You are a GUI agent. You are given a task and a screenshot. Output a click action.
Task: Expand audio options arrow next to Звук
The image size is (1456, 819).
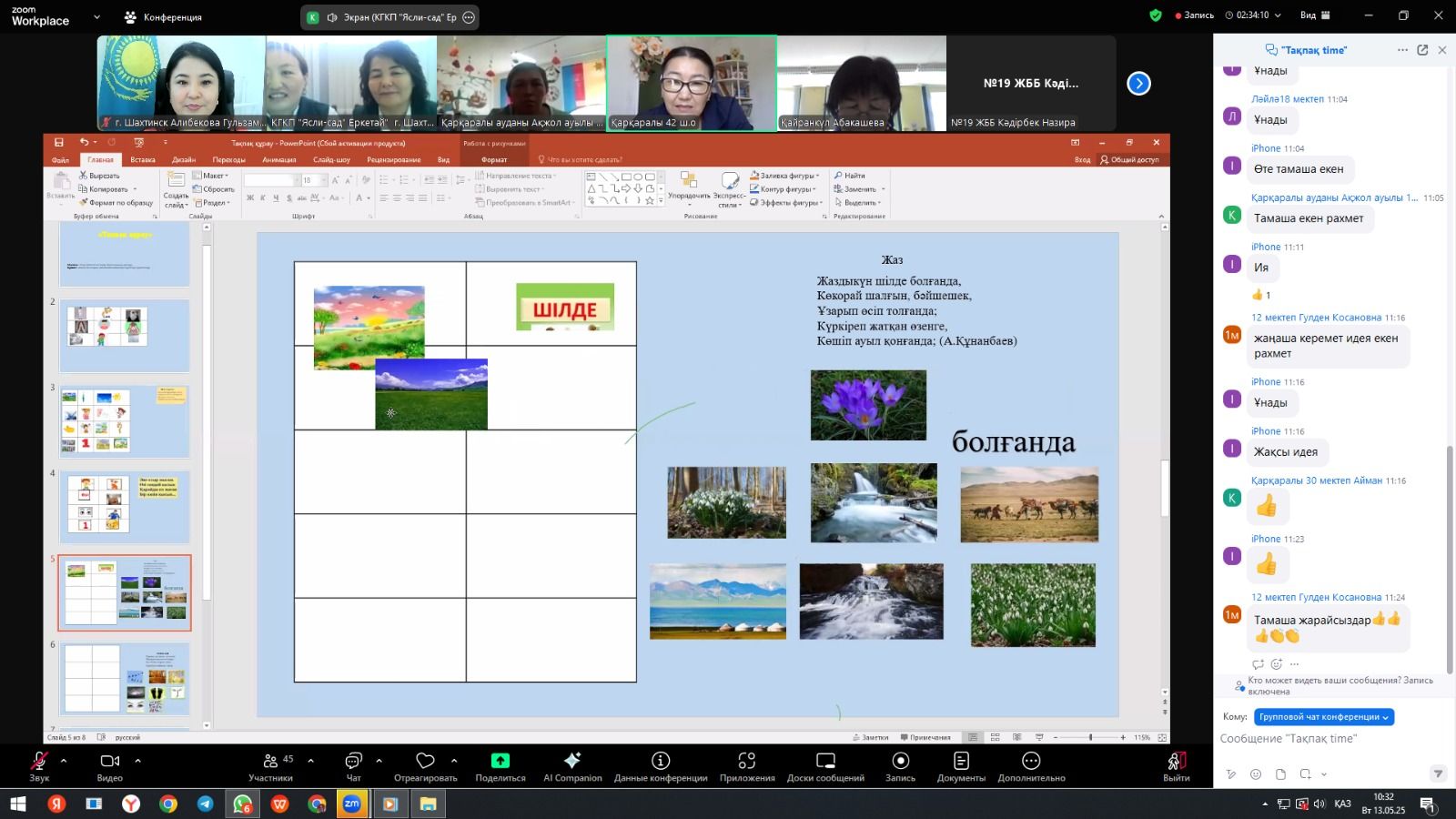point(64,761)
